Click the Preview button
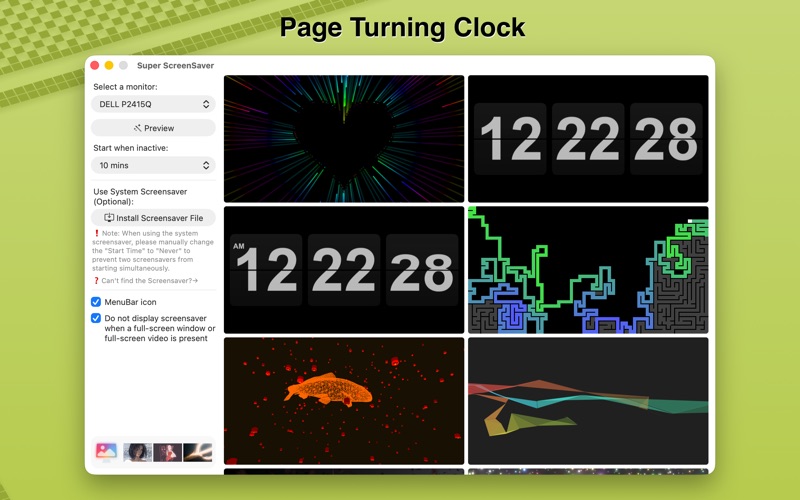The height and width of the screenshot is (500, 800). (x=153, y=128)
